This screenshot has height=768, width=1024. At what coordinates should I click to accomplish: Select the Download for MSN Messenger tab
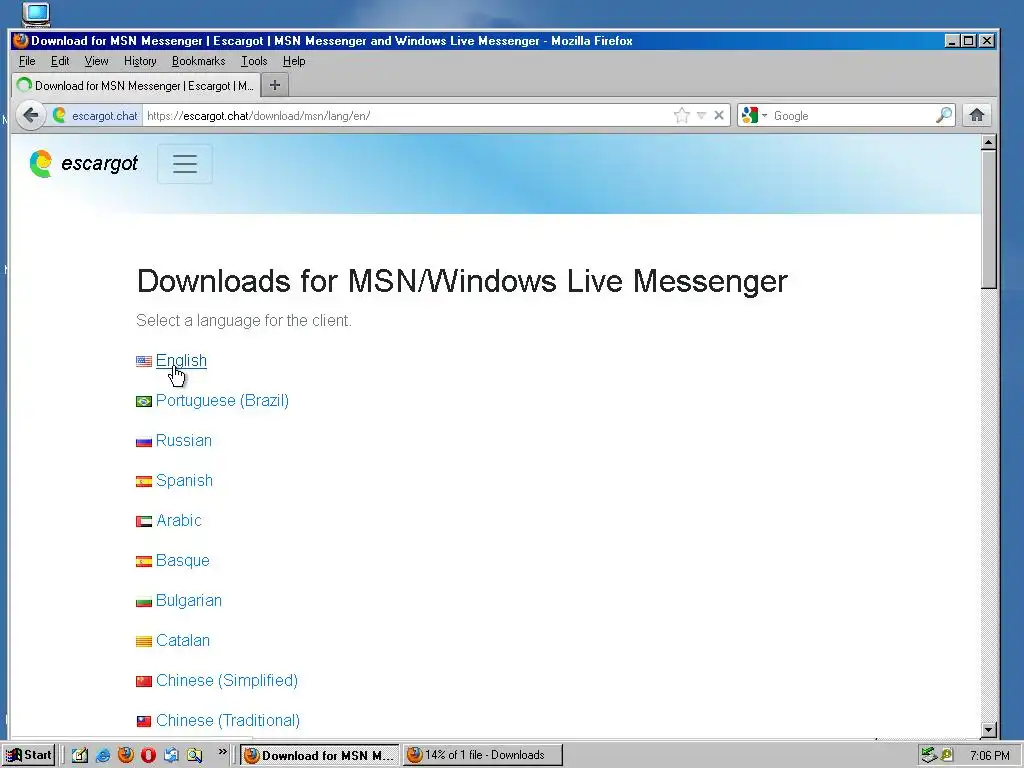tap(136, 86)
